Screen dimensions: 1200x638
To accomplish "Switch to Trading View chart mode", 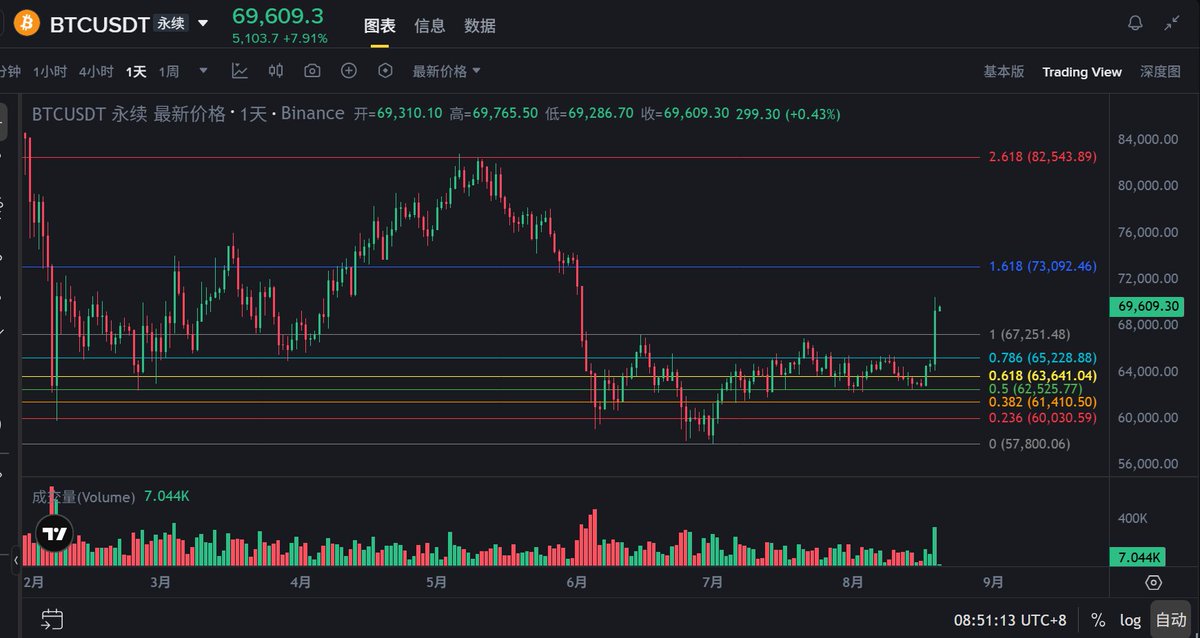I will 1082,72.
